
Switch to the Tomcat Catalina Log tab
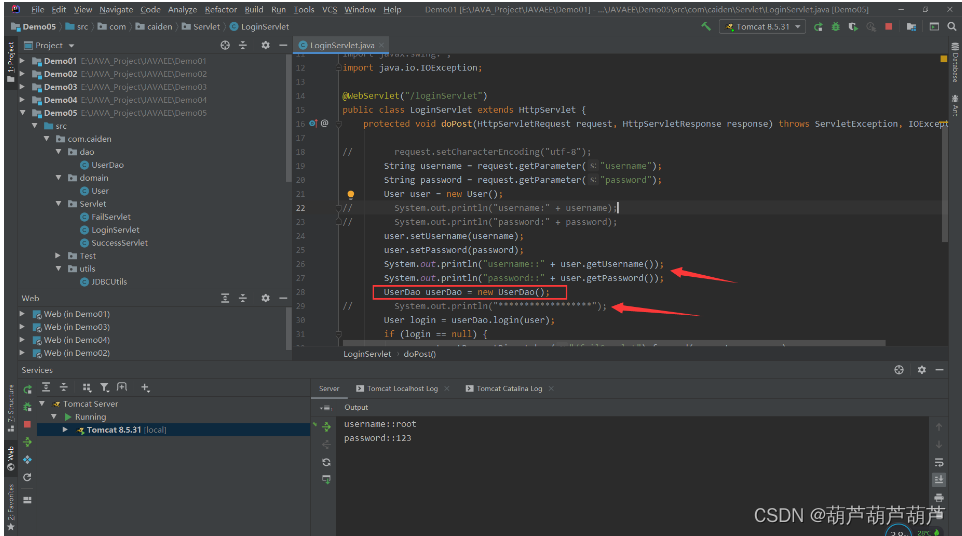pyautogui.click(x=509, y=388)
